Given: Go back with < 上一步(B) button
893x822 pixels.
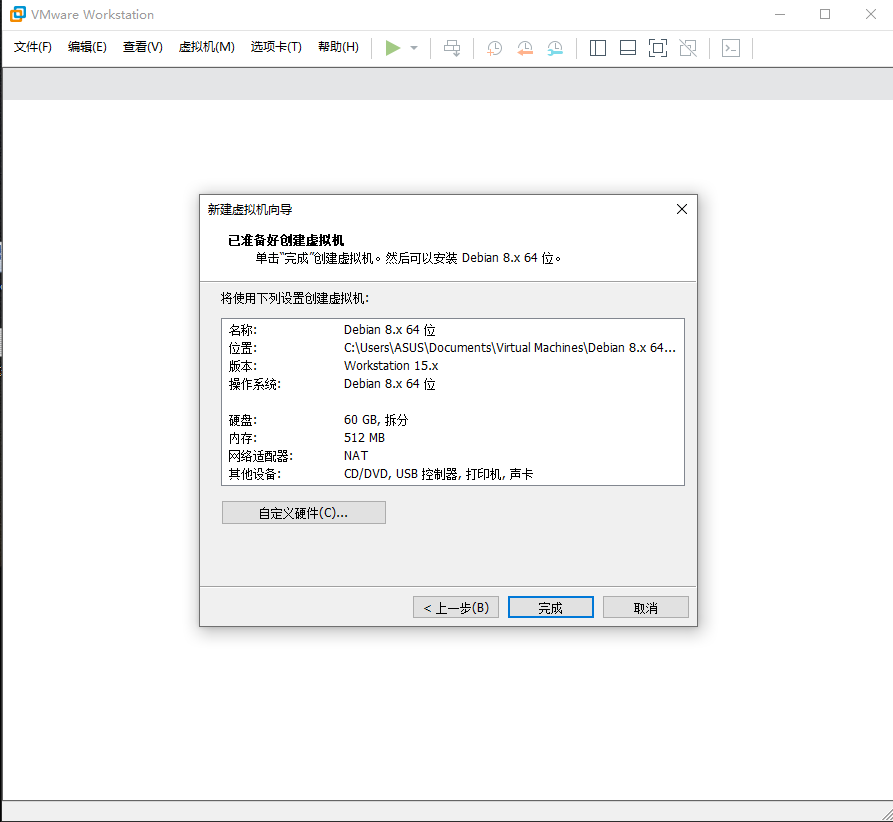Looking at the screenshot, I should coord(456,607).
